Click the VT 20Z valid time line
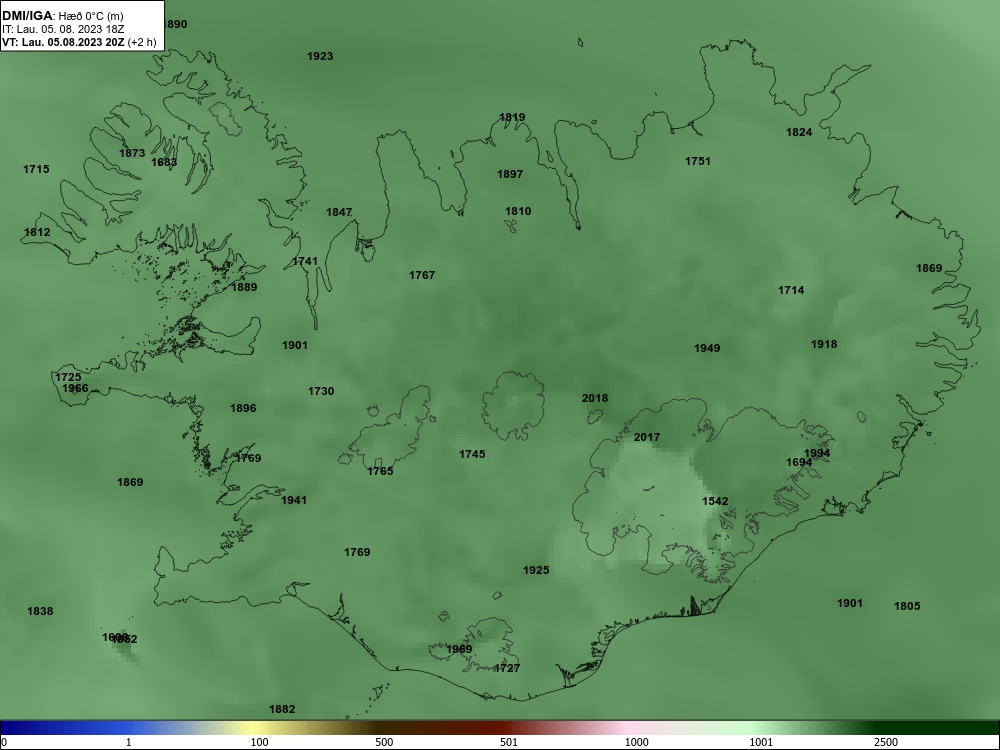This screenshot has height=750, width=1000. coord(79,43)
